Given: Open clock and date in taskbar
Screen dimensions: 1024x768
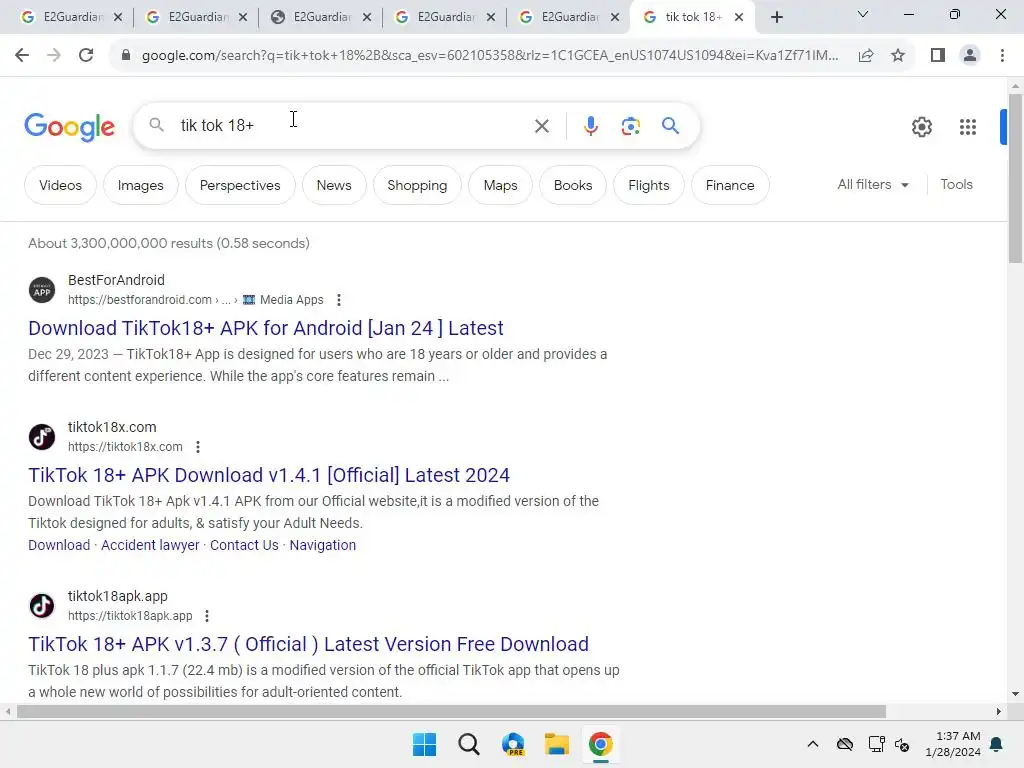Looking at the screenshot, I should coord(953,744).
